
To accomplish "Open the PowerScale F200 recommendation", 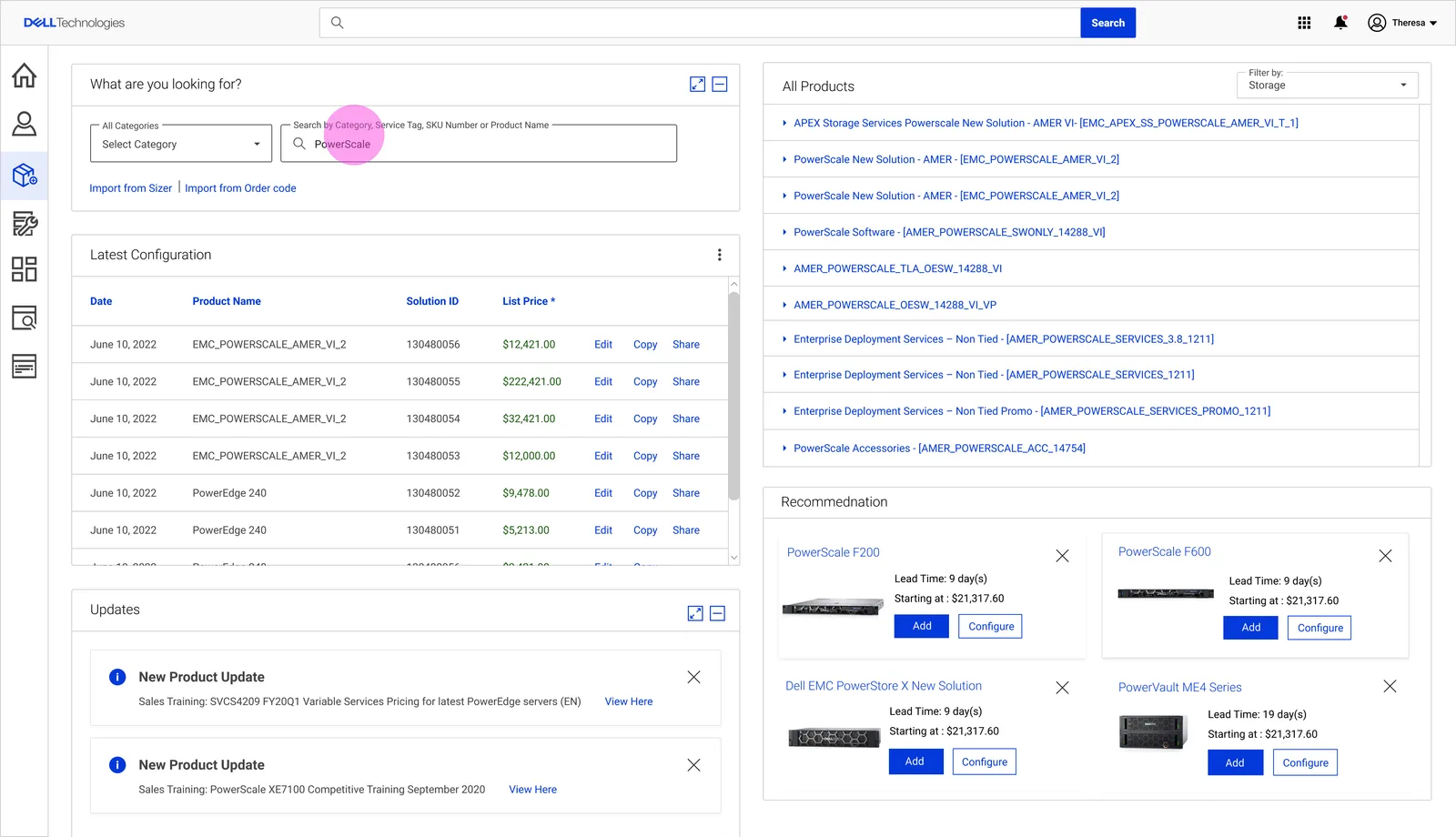I will [834, 552].
